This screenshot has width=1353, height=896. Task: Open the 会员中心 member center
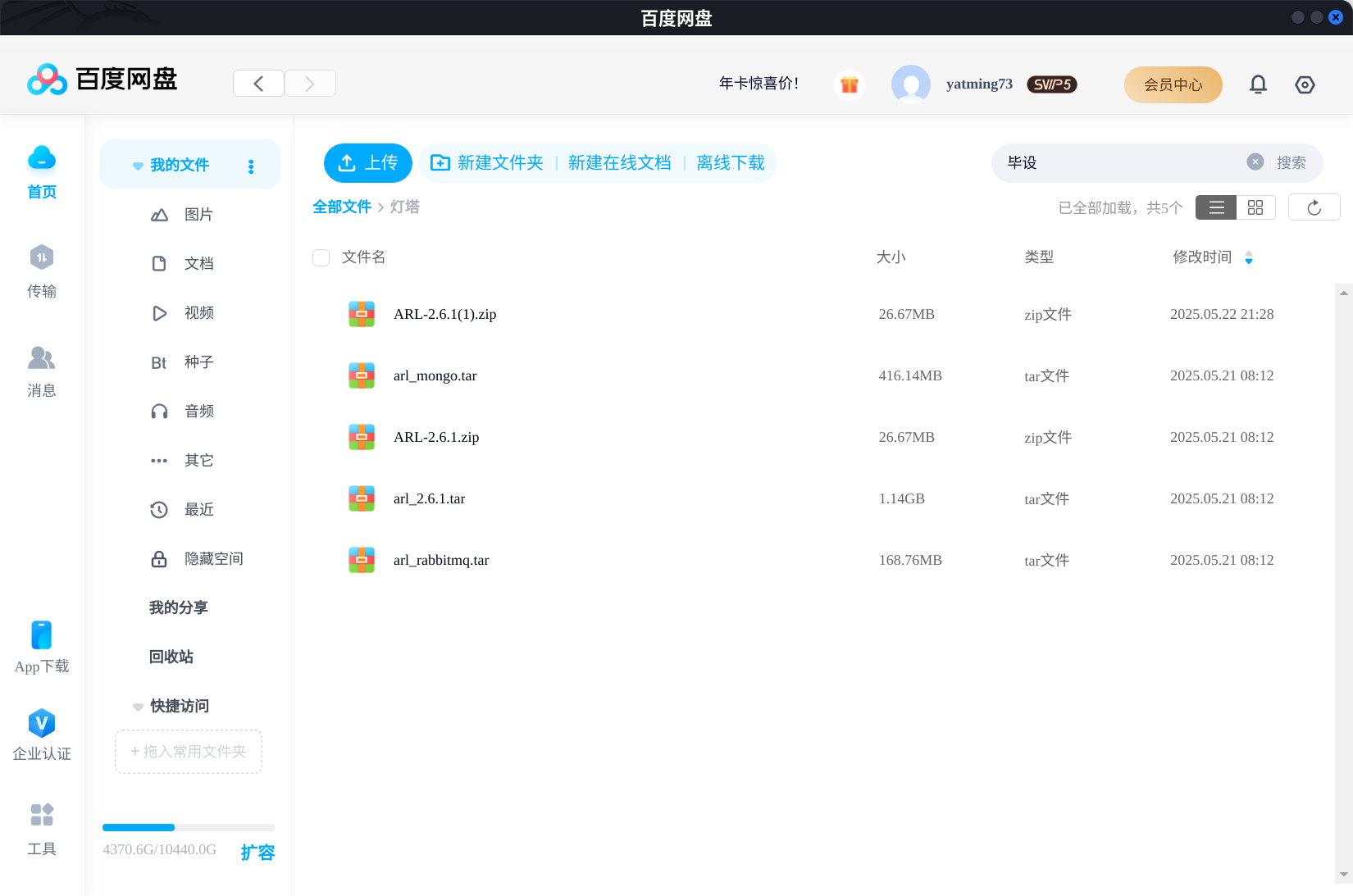(x=1173, y=84)
